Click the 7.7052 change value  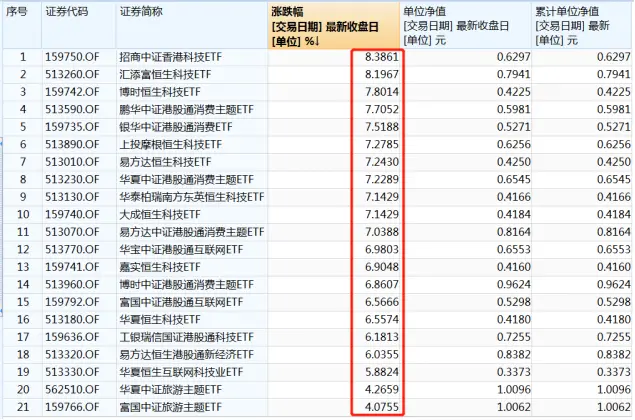tap(381, 109)
